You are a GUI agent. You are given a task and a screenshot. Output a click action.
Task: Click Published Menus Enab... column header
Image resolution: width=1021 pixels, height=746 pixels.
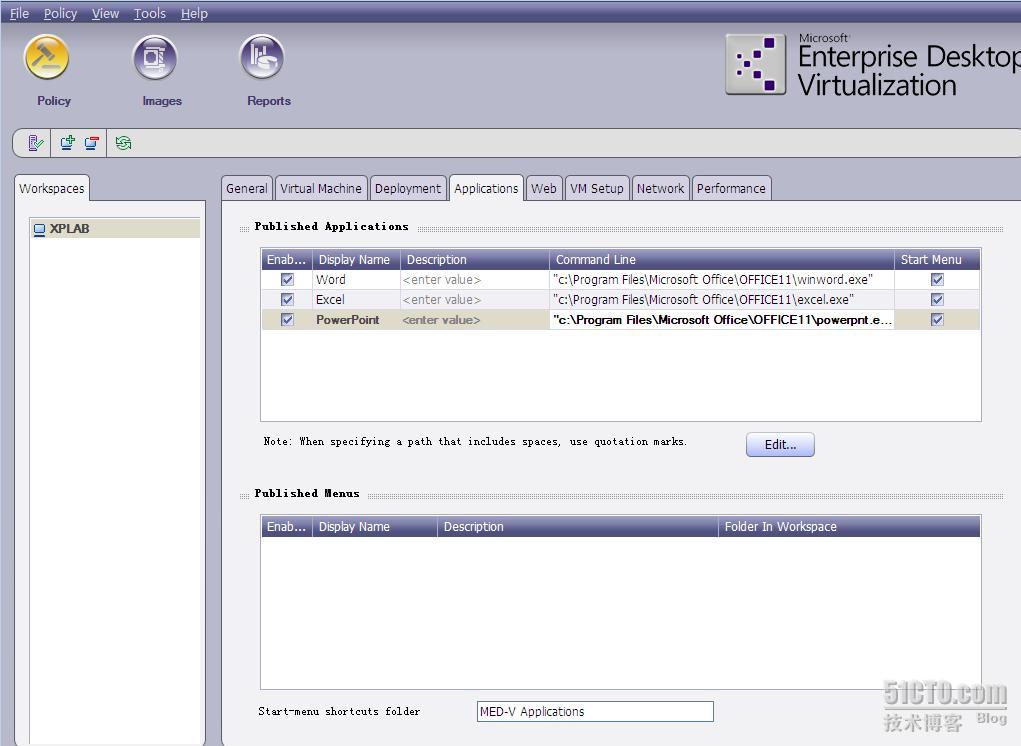pyautogui.click(x=287, y=527)
